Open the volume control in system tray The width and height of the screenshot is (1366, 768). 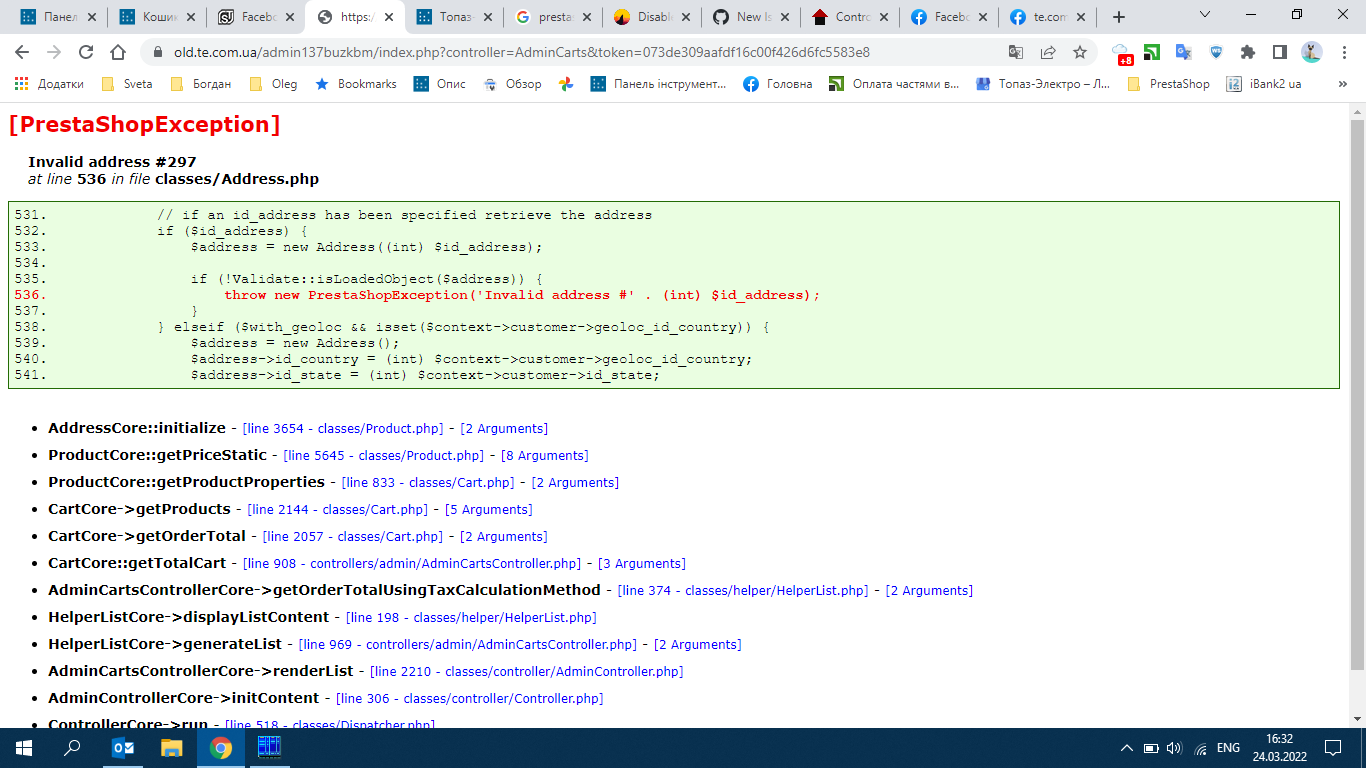click(x=1174, y=748)
